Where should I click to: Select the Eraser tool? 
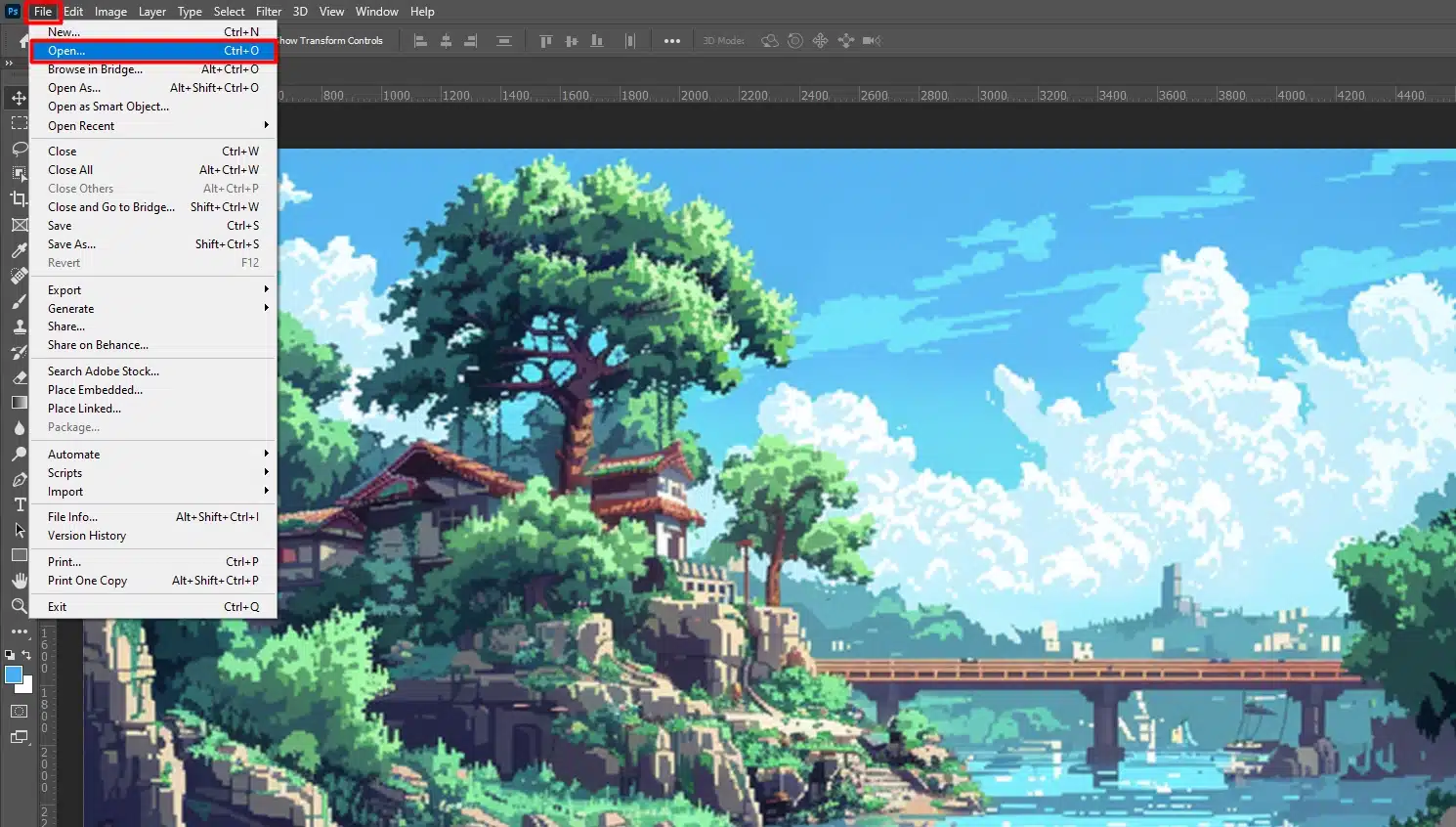tap(19, 377)
